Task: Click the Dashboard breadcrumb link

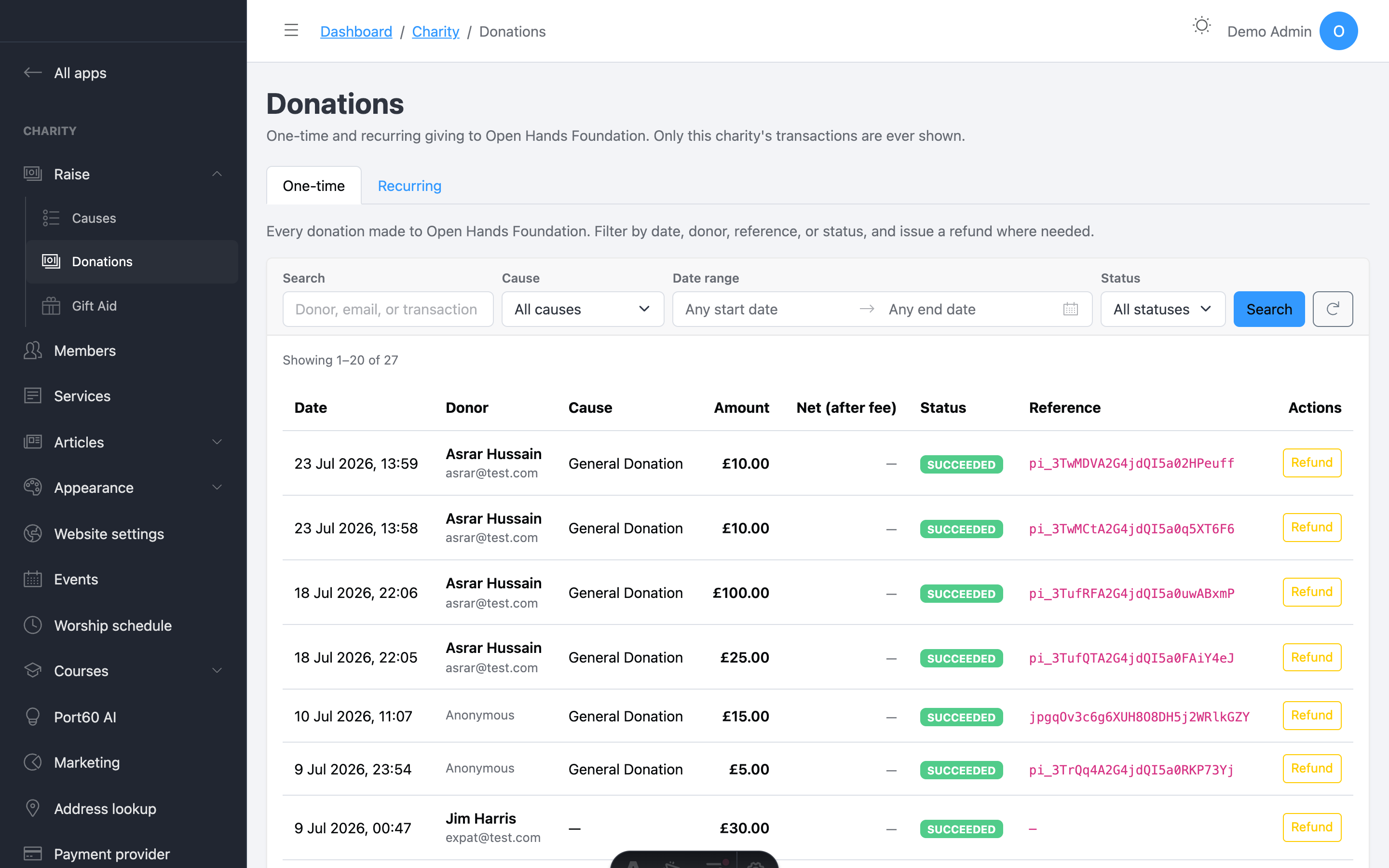Action: 356,31
